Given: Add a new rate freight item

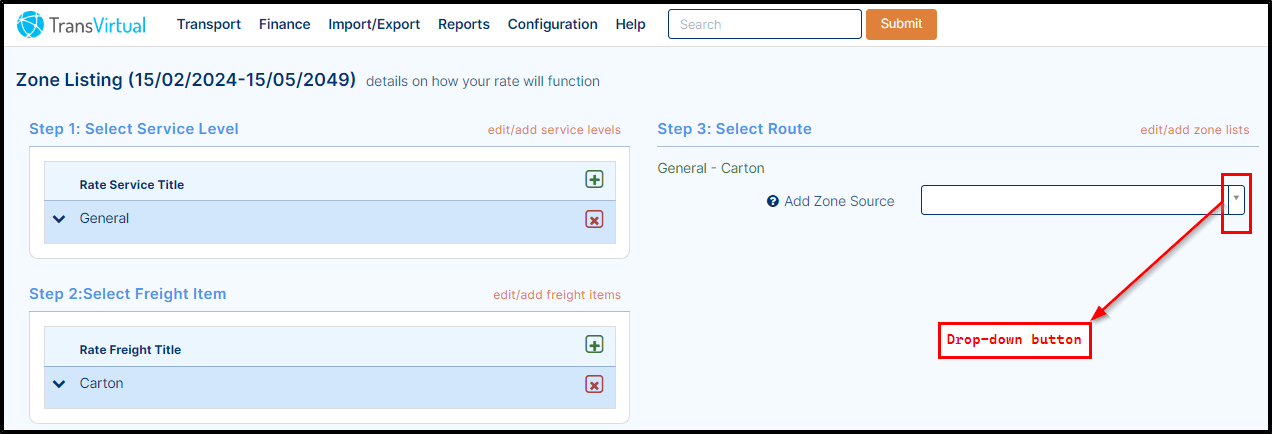Looking at the screenshot, I should click(x=594, y=345).
